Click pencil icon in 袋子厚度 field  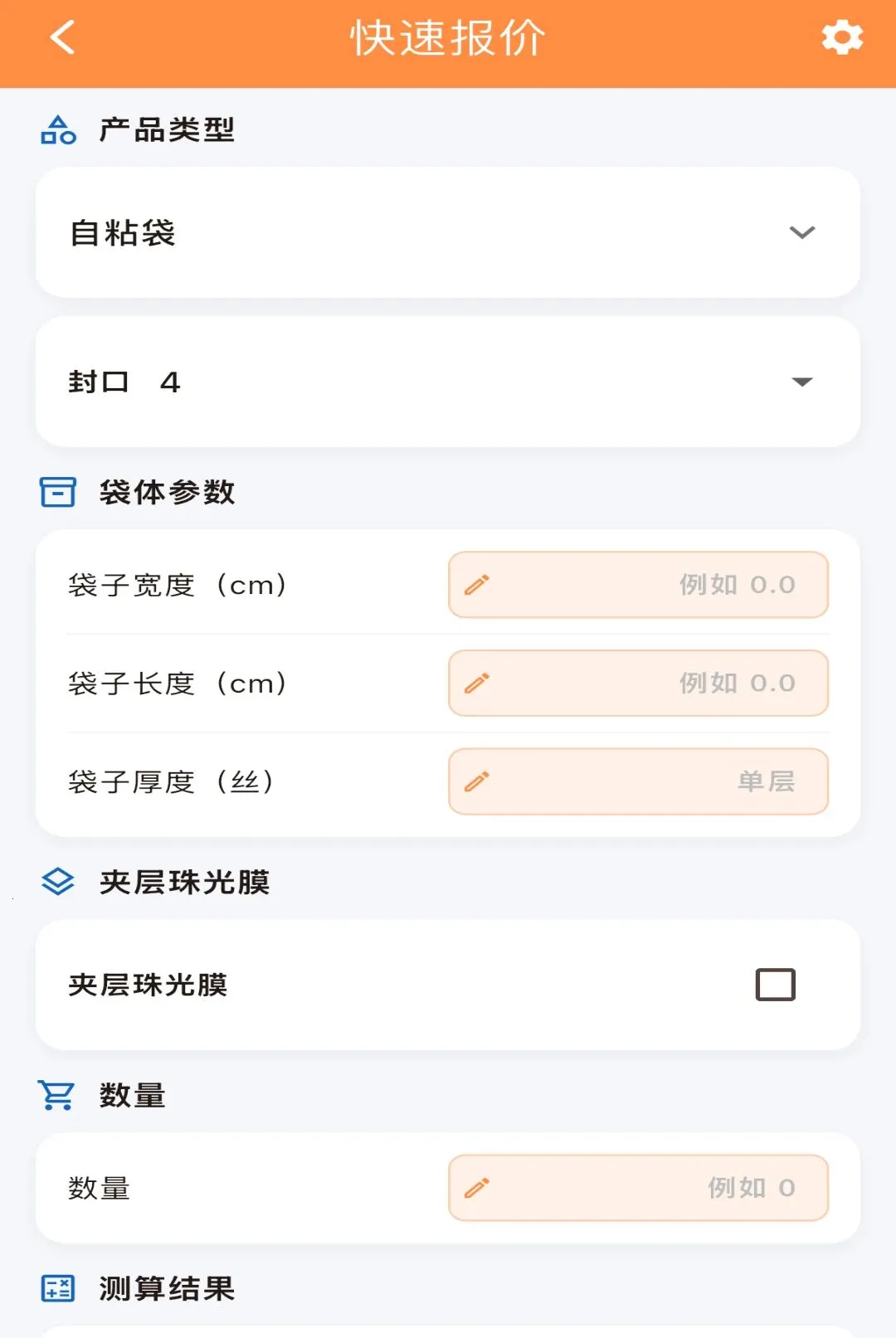[477, 781]
